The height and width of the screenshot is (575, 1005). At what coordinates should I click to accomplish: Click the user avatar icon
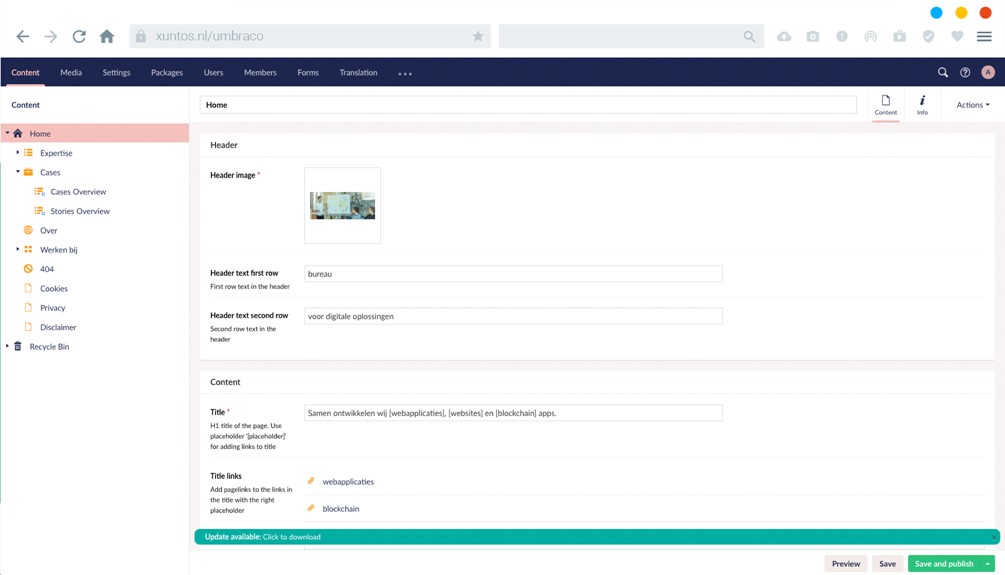(988, 73)
